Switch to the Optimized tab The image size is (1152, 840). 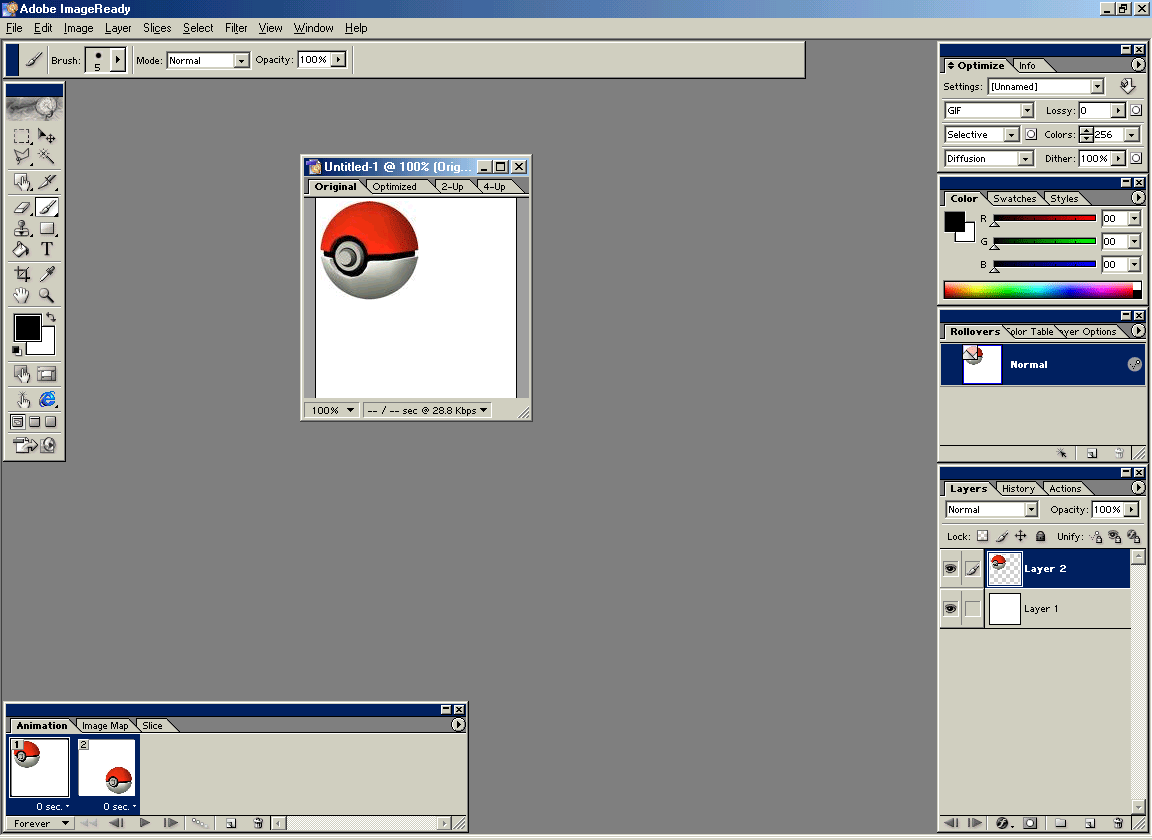394,187
